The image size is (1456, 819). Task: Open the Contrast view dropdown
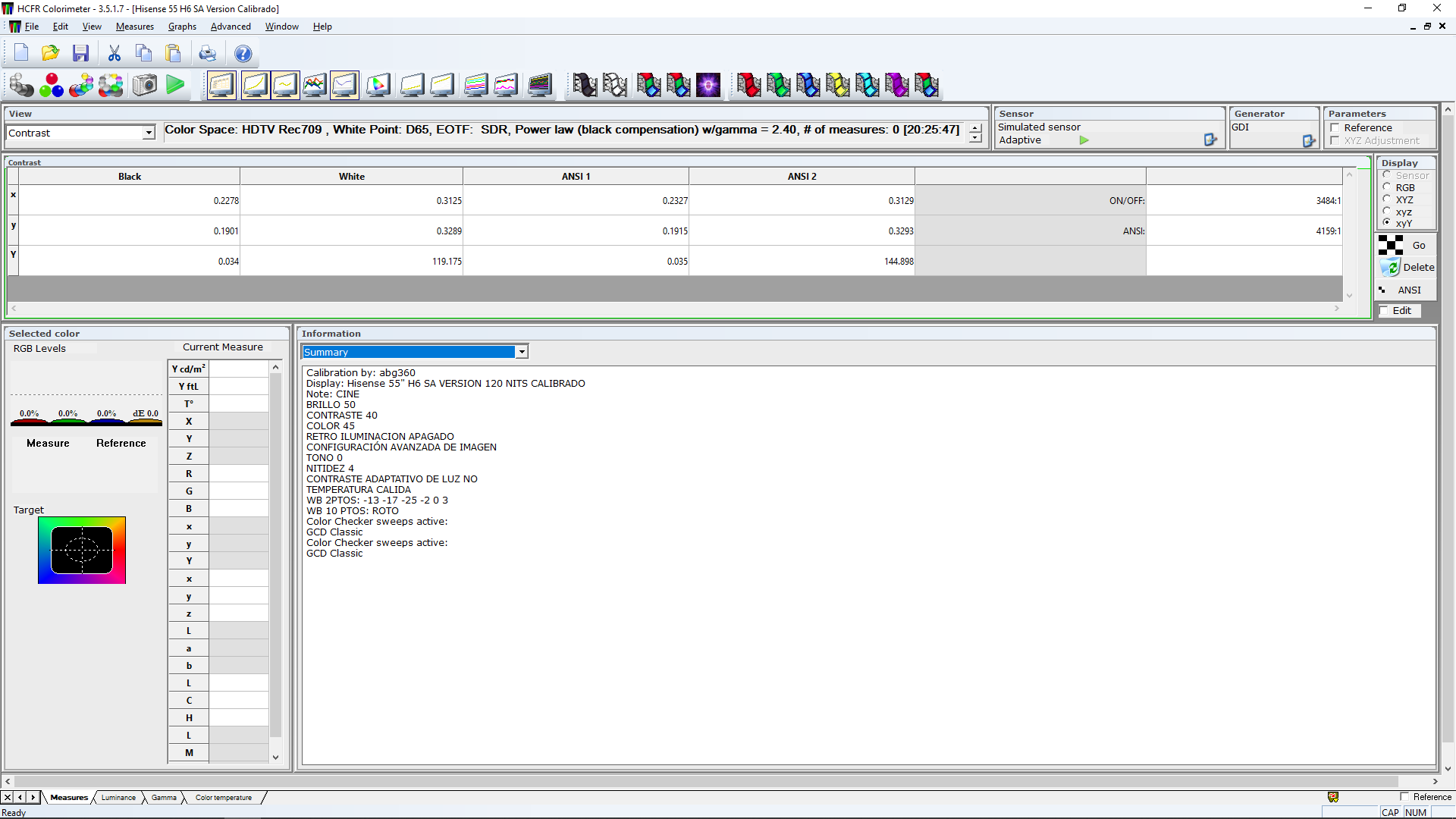pos(149,133)
